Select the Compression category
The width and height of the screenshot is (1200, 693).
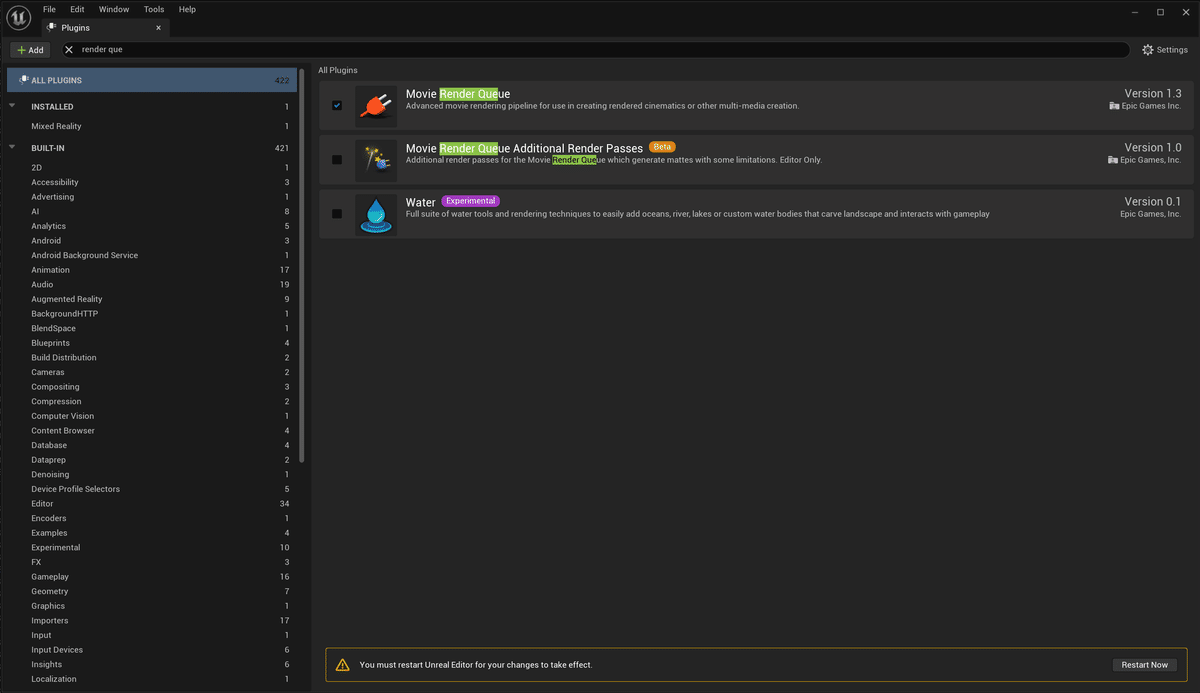point(152,401)
